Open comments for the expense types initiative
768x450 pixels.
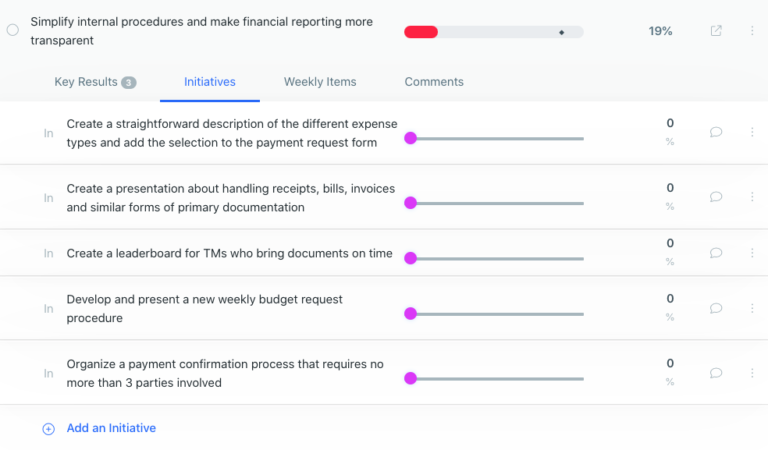(x=716, y=132)
